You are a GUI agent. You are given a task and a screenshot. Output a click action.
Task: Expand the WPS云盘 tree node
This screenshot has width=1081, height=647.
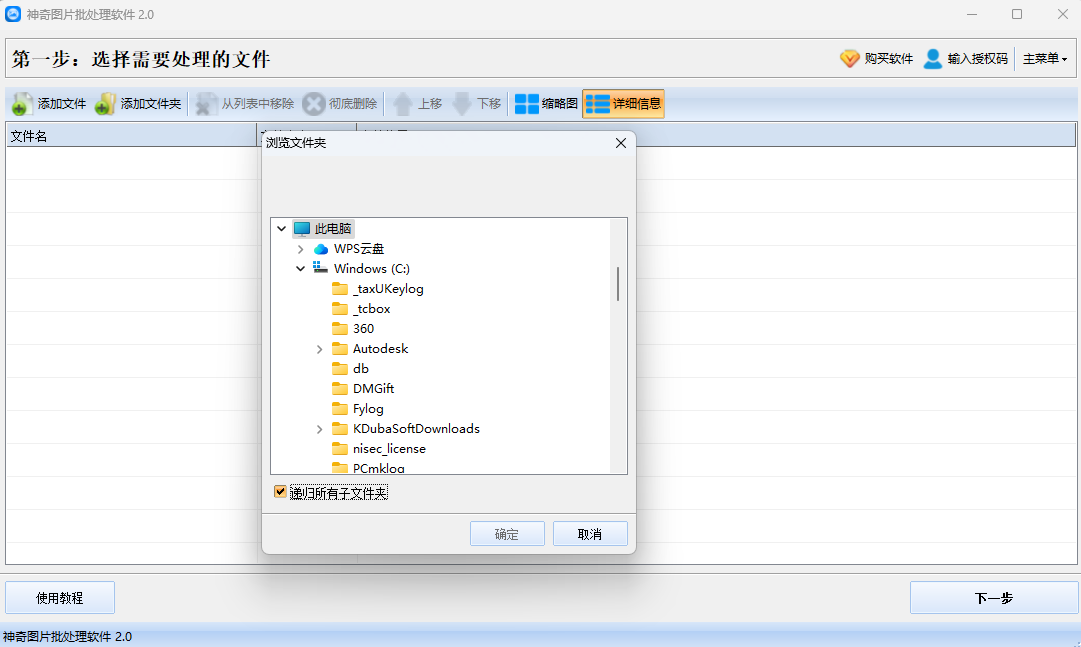point(301,249)
